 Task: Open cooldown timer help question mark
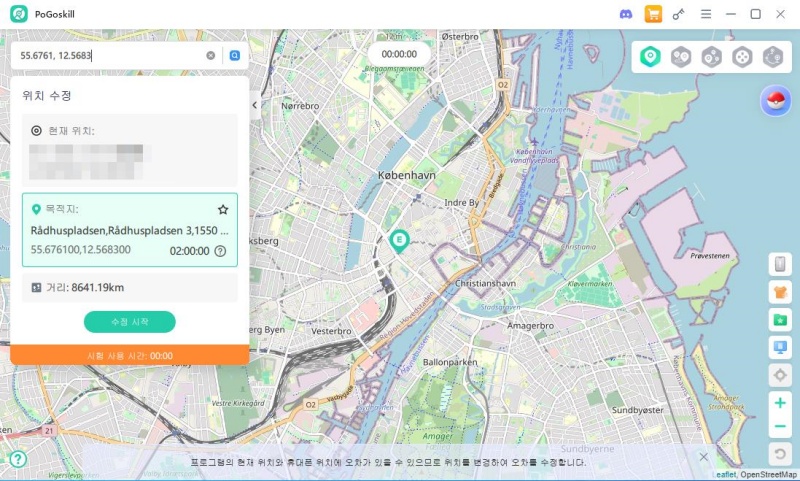point(220,251)
